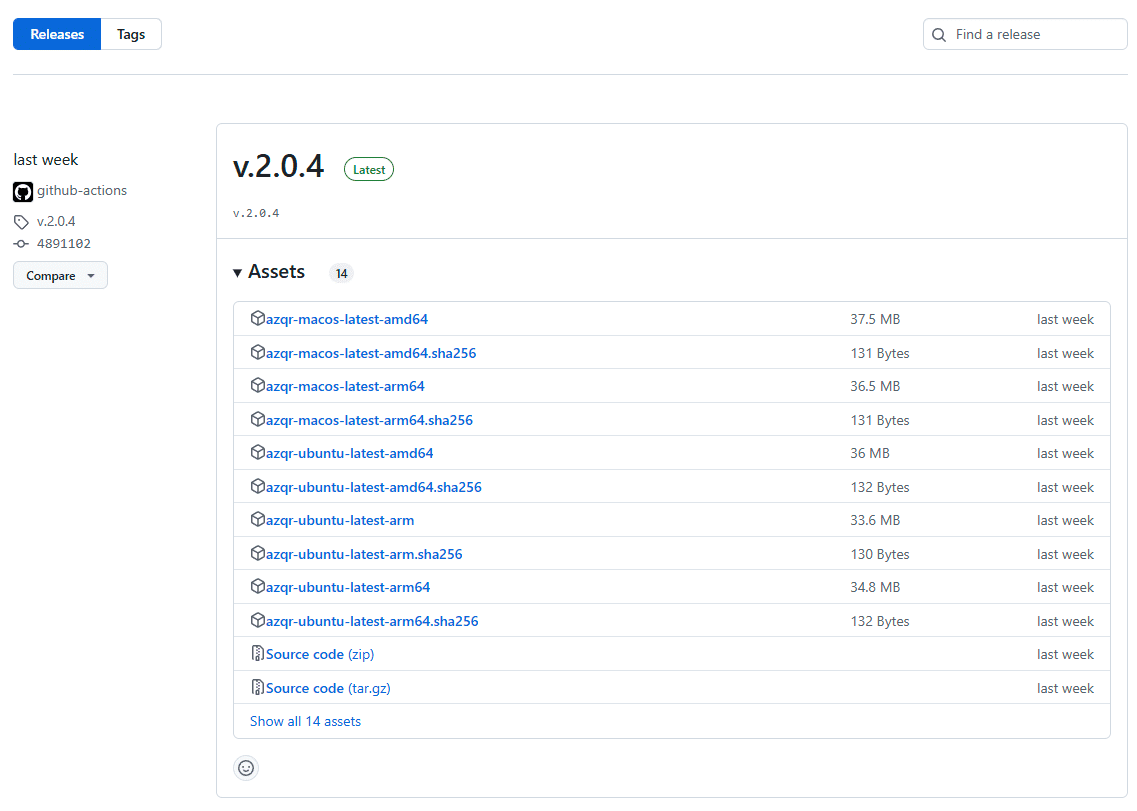Image resolution: width=1137 pixels, height=811 pixels.
Task: Open the Compare dropdown
Action: coord(60,275)
